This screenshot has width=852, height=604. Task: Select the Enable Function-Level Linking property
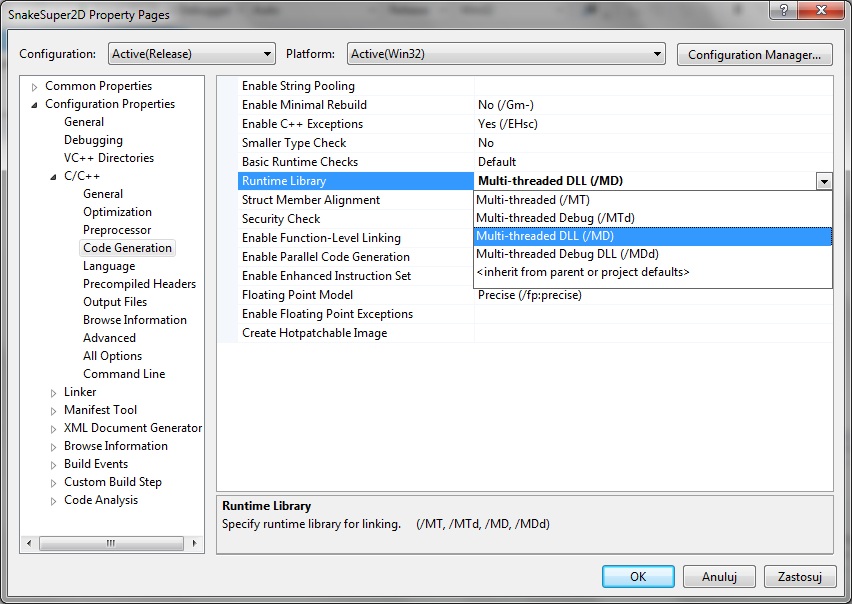[356, 238]
